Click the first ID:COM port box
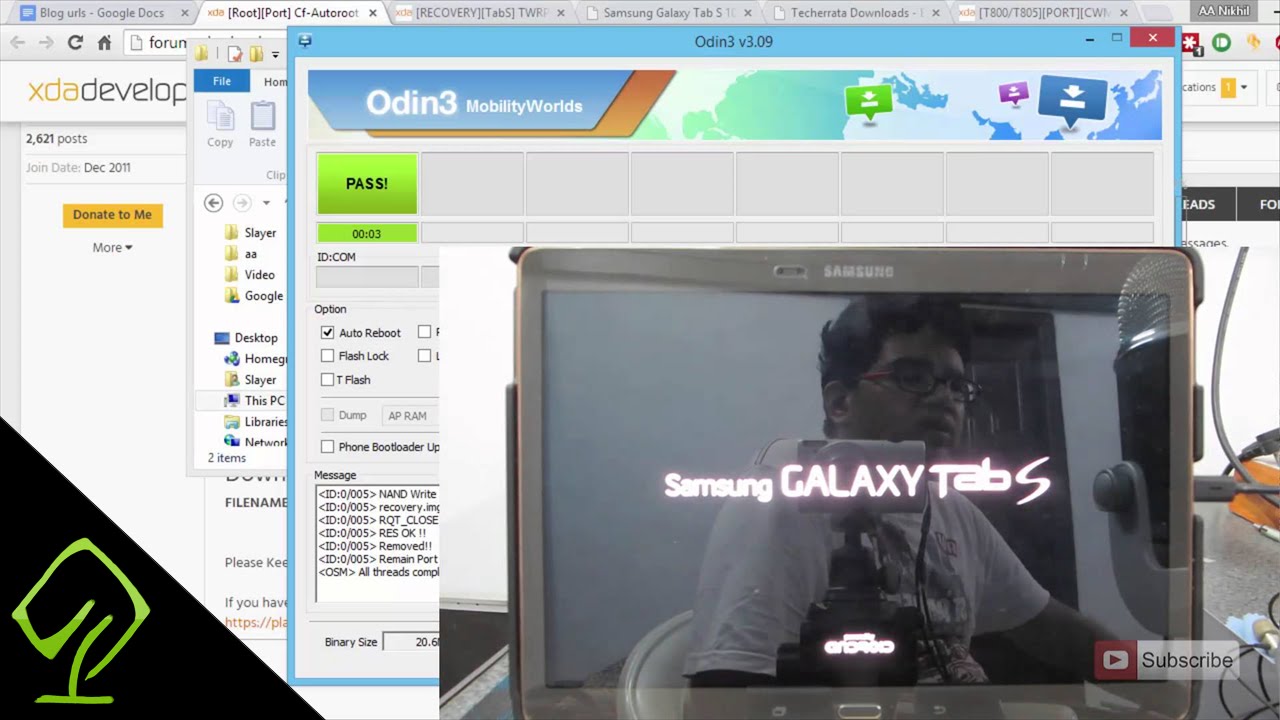The height and width of the screenshot is (720, 1280). [367, 277]
